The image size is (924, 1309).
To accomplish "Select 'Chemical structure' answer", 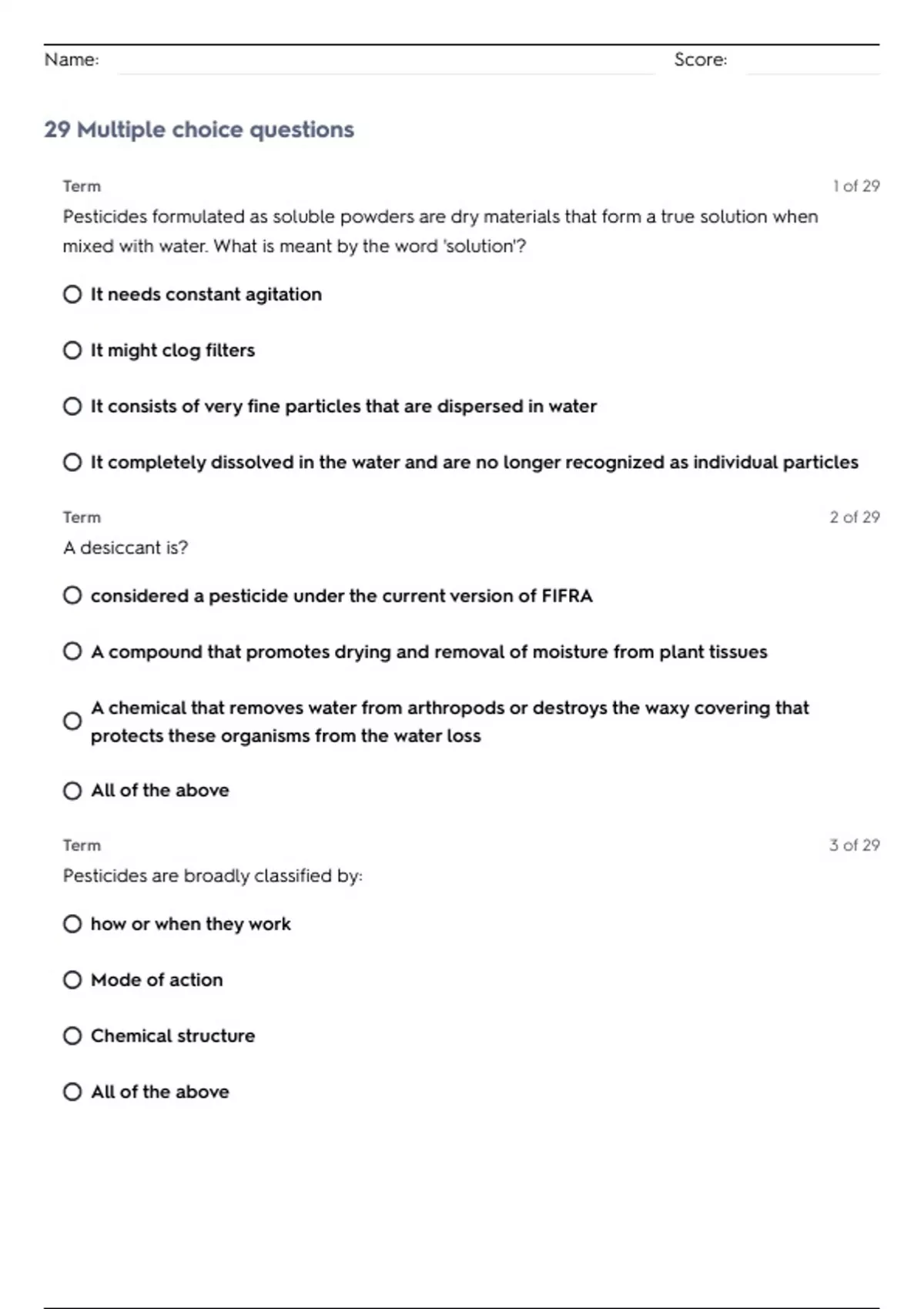I will [72, 1036].
